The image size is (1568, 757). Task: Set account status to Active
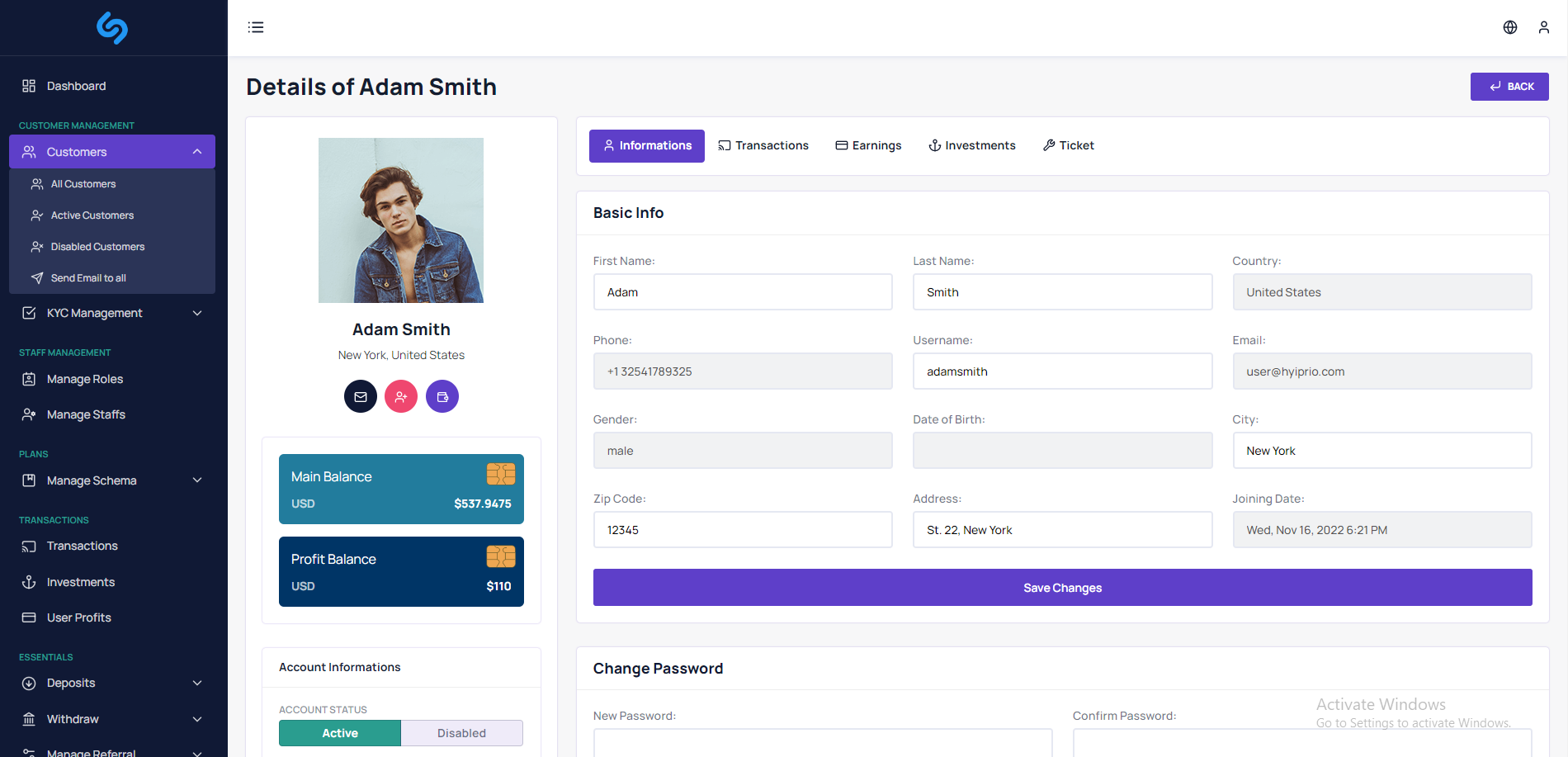tap(340, 733)
